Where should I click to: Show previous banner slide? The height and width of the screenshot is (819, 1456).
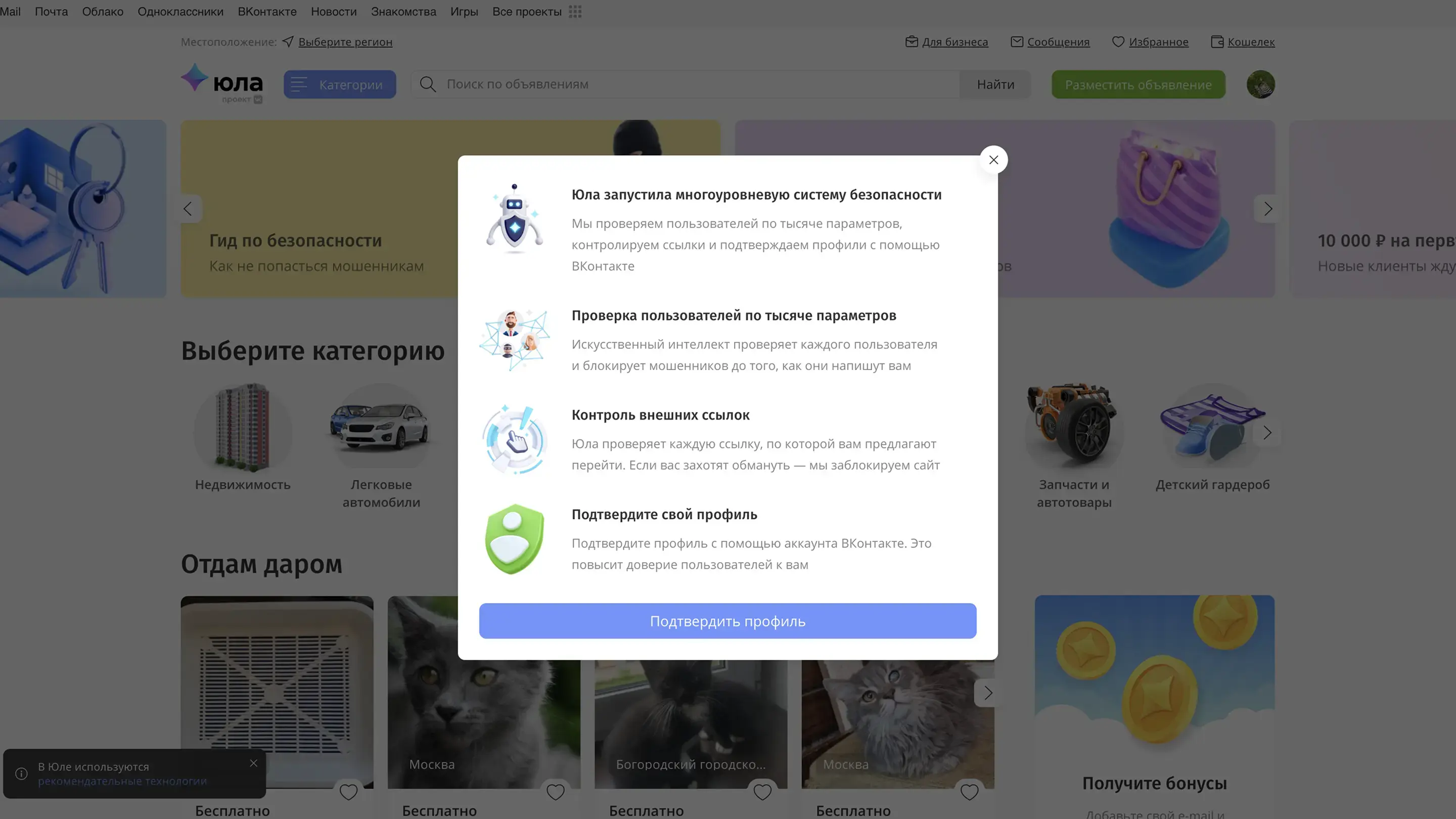(188, 209)
